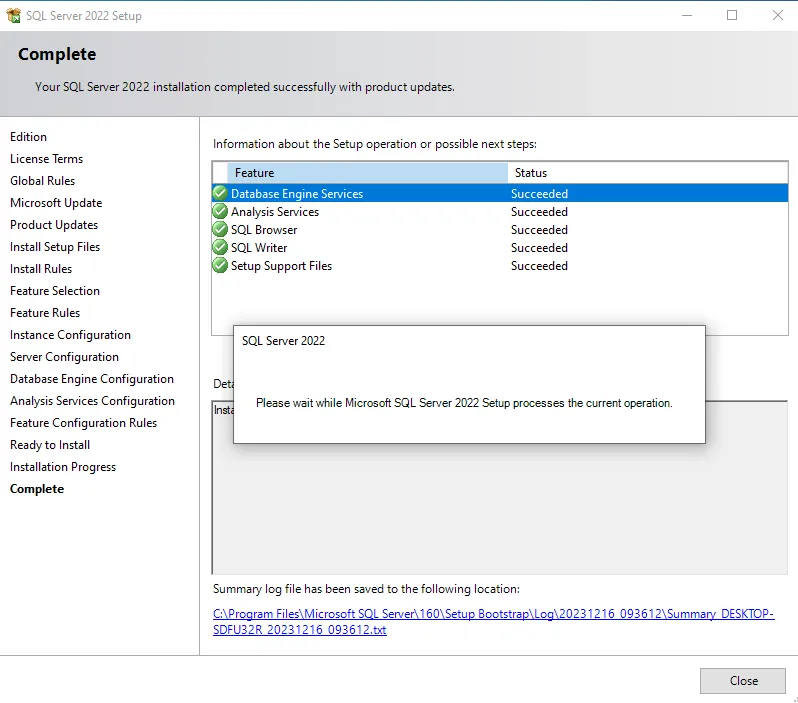
Task: Click Succeeded status for Analysis Services
Action: click(539, 212)
